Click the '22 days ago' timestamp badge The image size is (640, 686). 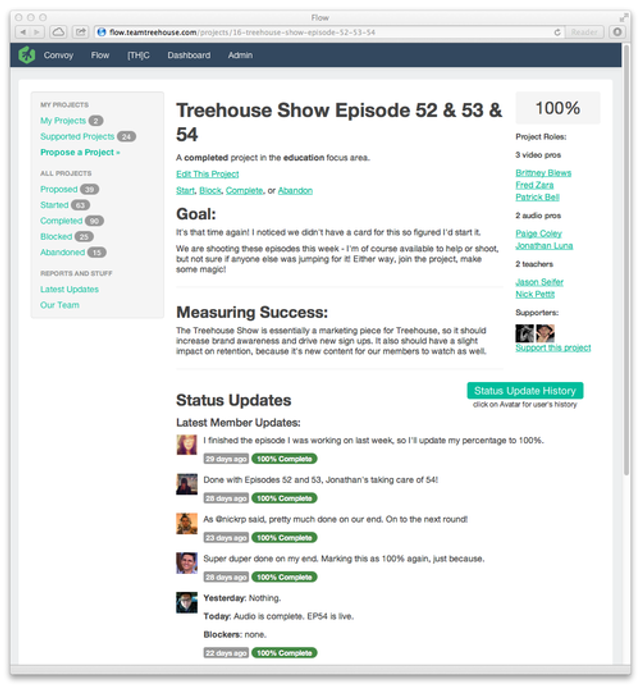(x=226, y=653)
